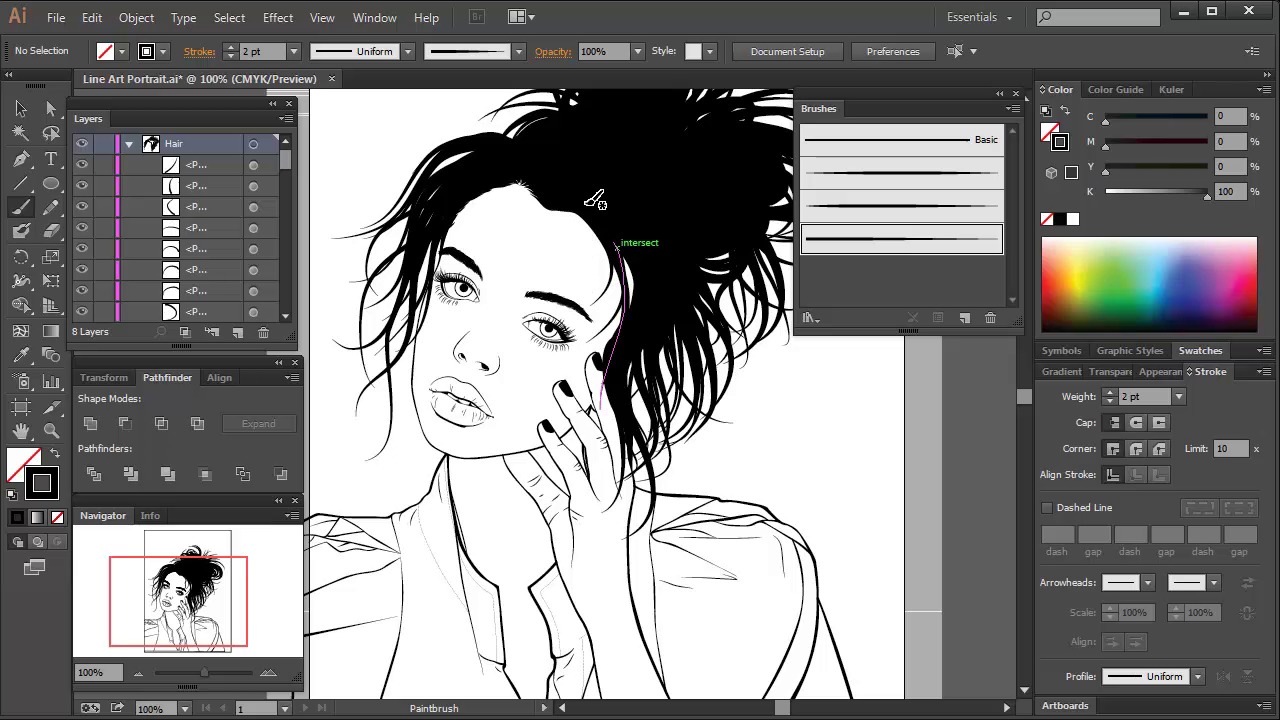Open the Profile dropdown in the Stroke panel
The width and height of the screenshot is (1280, 720).
(1197, 677)
